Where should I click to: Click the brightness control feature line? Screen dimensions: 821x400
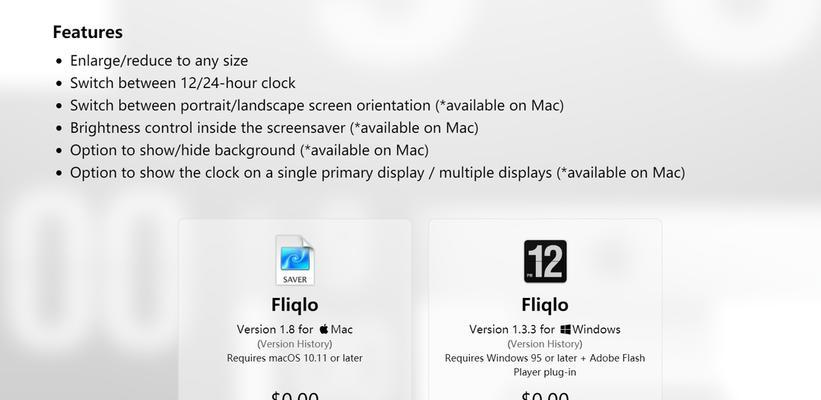coord(274,128)
